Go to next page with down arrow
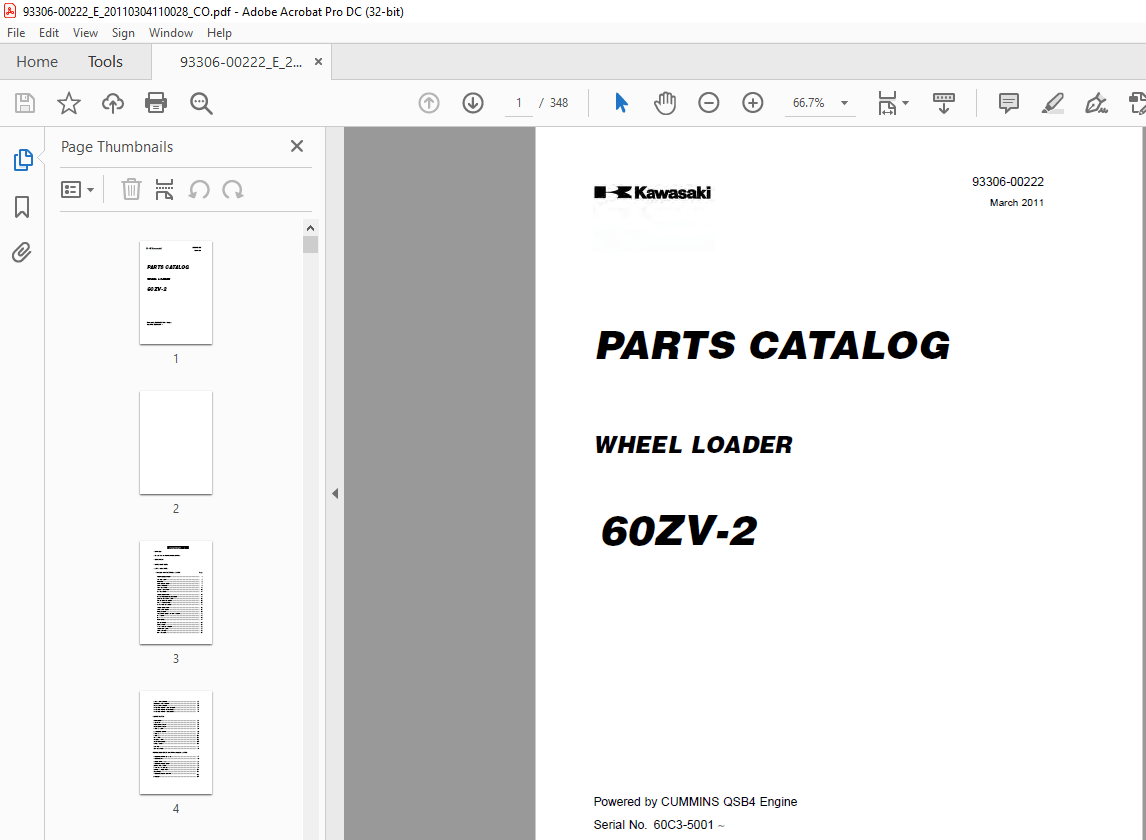 click(472, 103)
